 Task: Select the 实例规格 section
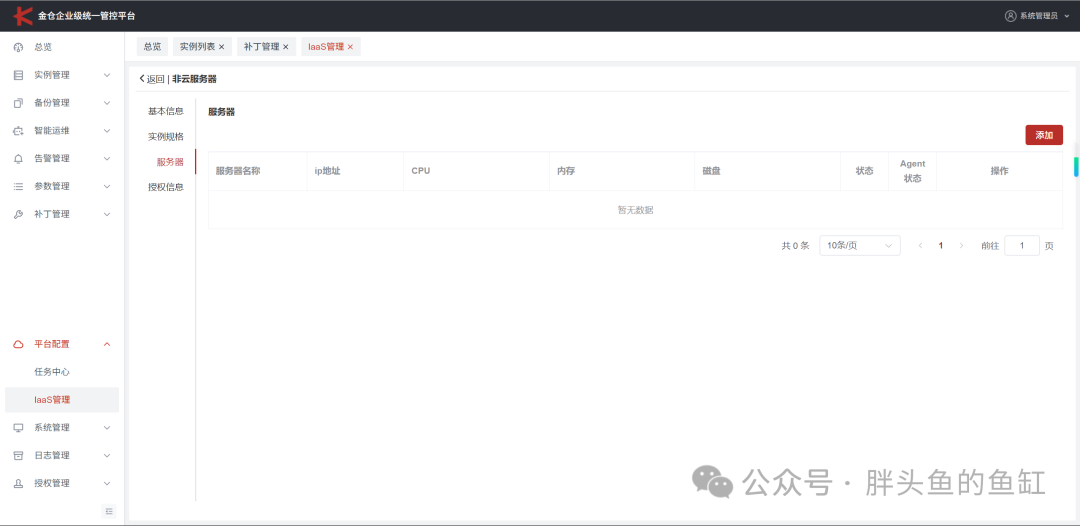click(166, 136)
